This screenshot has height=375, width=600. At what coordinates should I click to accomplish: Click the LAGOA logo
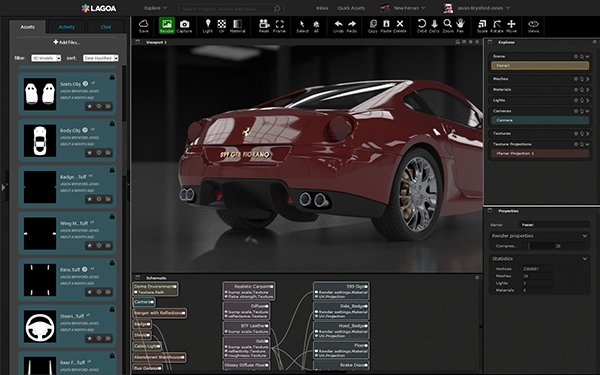[x=99, y=8]
